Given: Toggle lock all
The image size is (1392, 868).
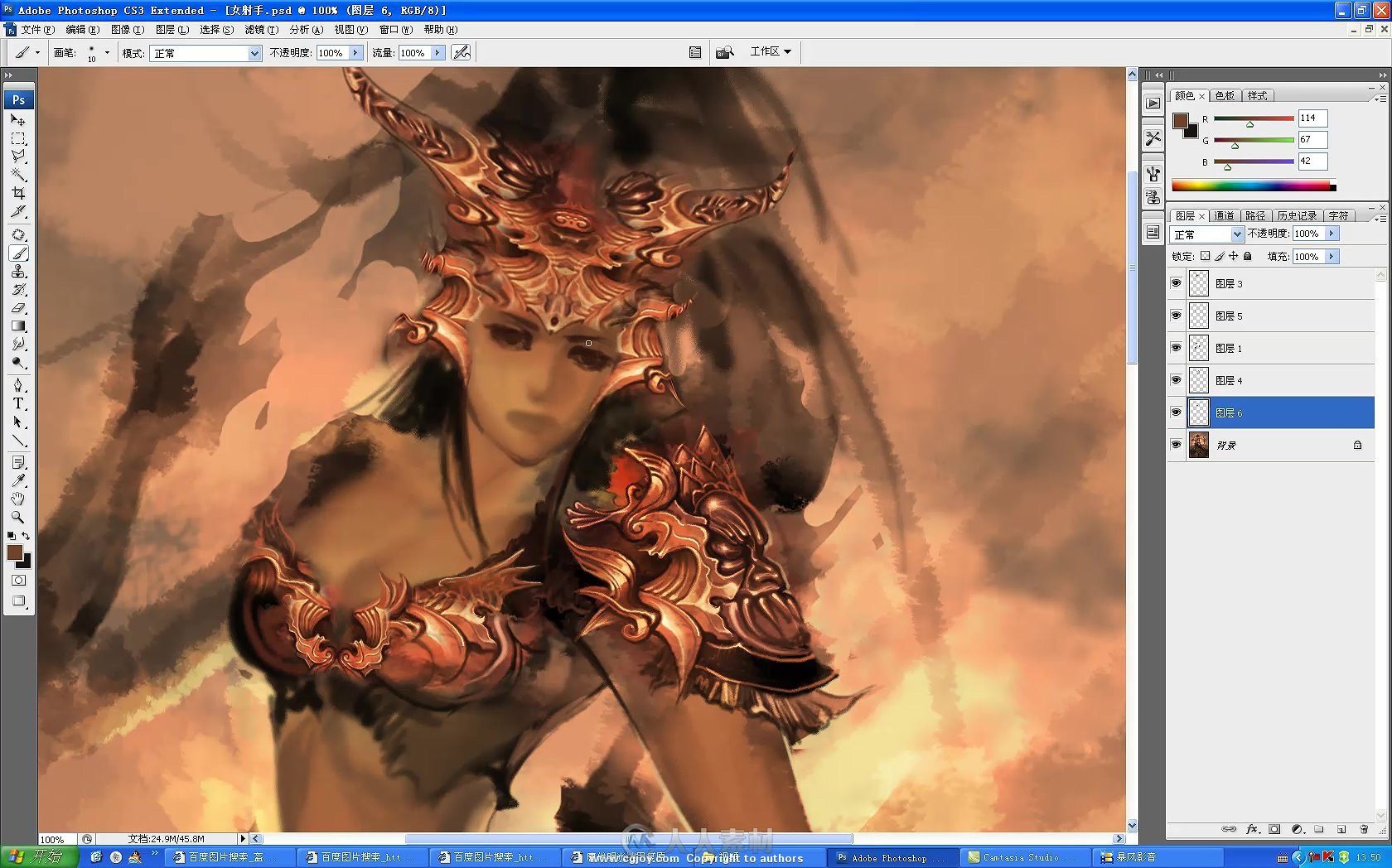Looking at the screenshot, I should [1248, 256].
